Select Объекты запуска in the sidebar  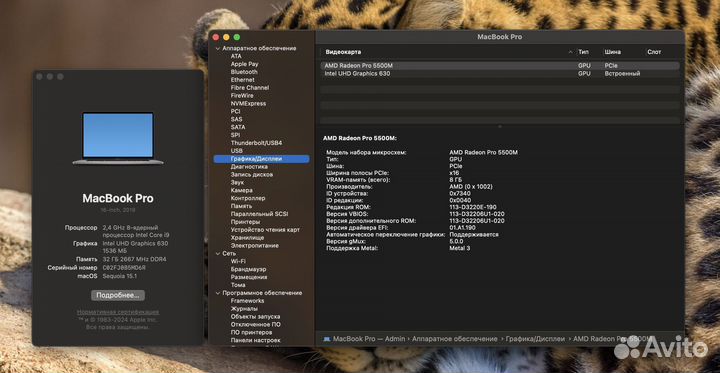(x=255, y=316)
